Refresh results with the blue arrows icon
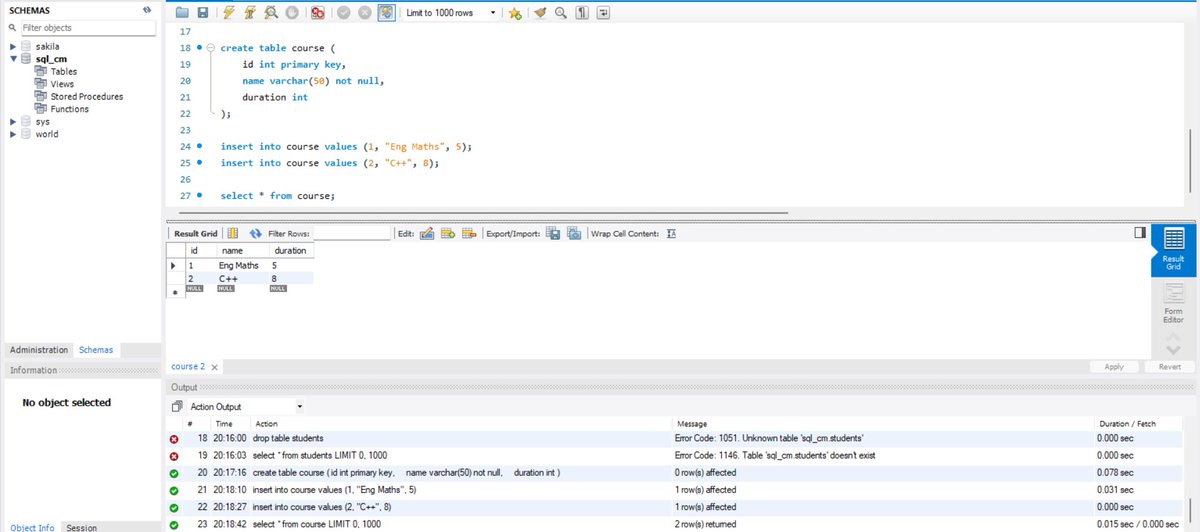This screenshot has height=532, width=1200. click(x=256, y=233)
